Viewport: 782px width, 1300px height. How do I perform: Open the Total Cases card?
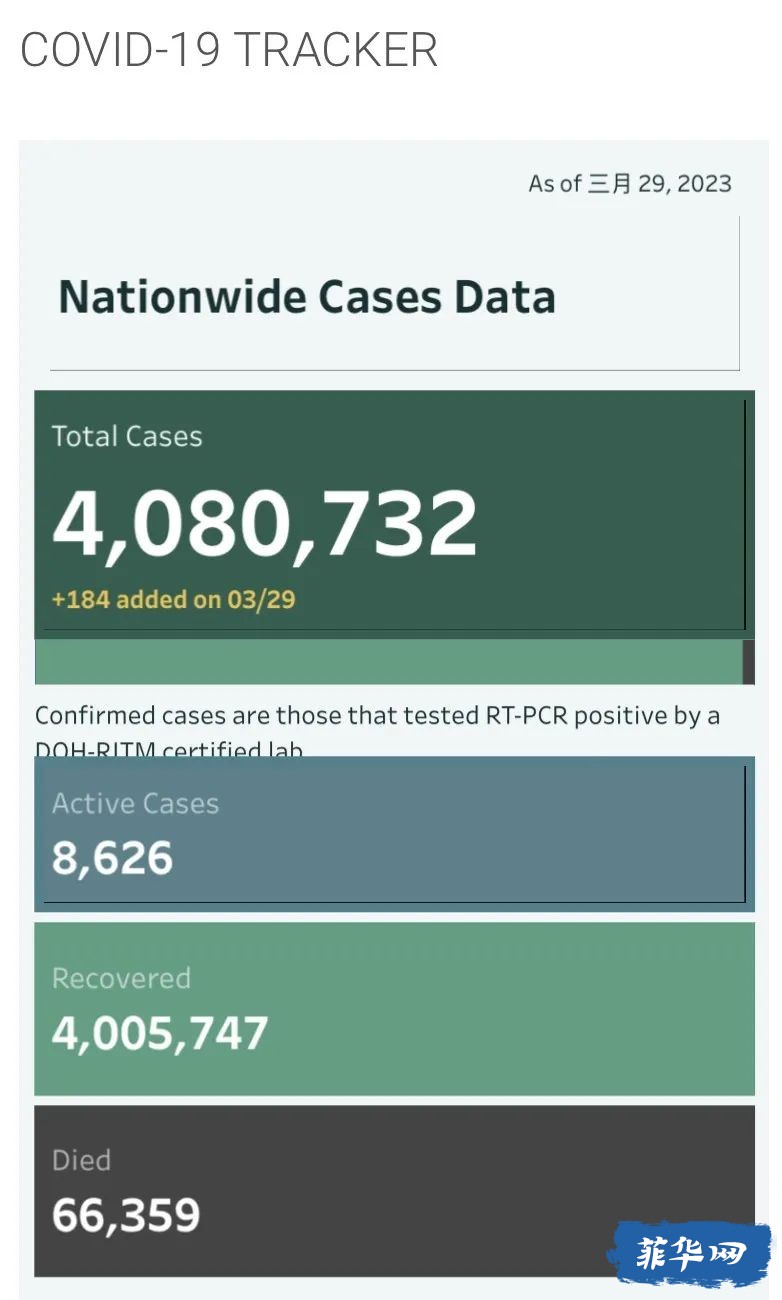pyautogui.click(x=394, y=514)
